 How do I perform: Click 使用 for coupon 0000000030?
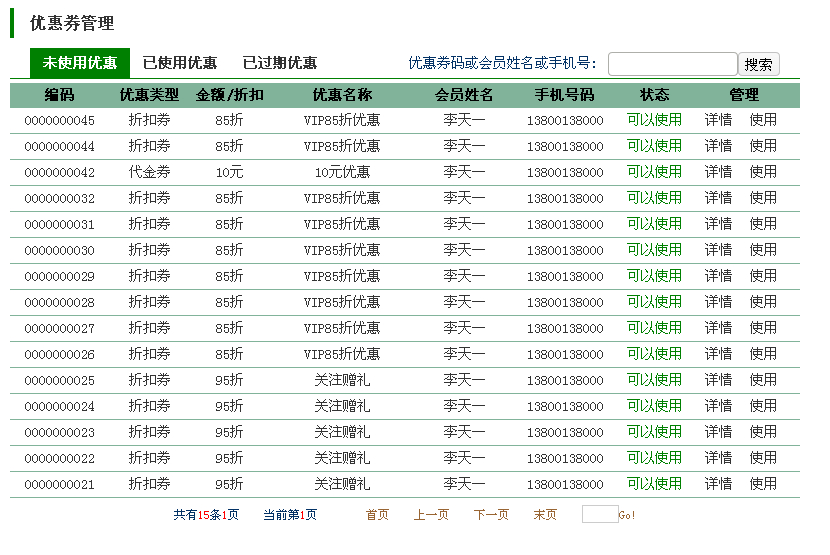coord(763,250)
